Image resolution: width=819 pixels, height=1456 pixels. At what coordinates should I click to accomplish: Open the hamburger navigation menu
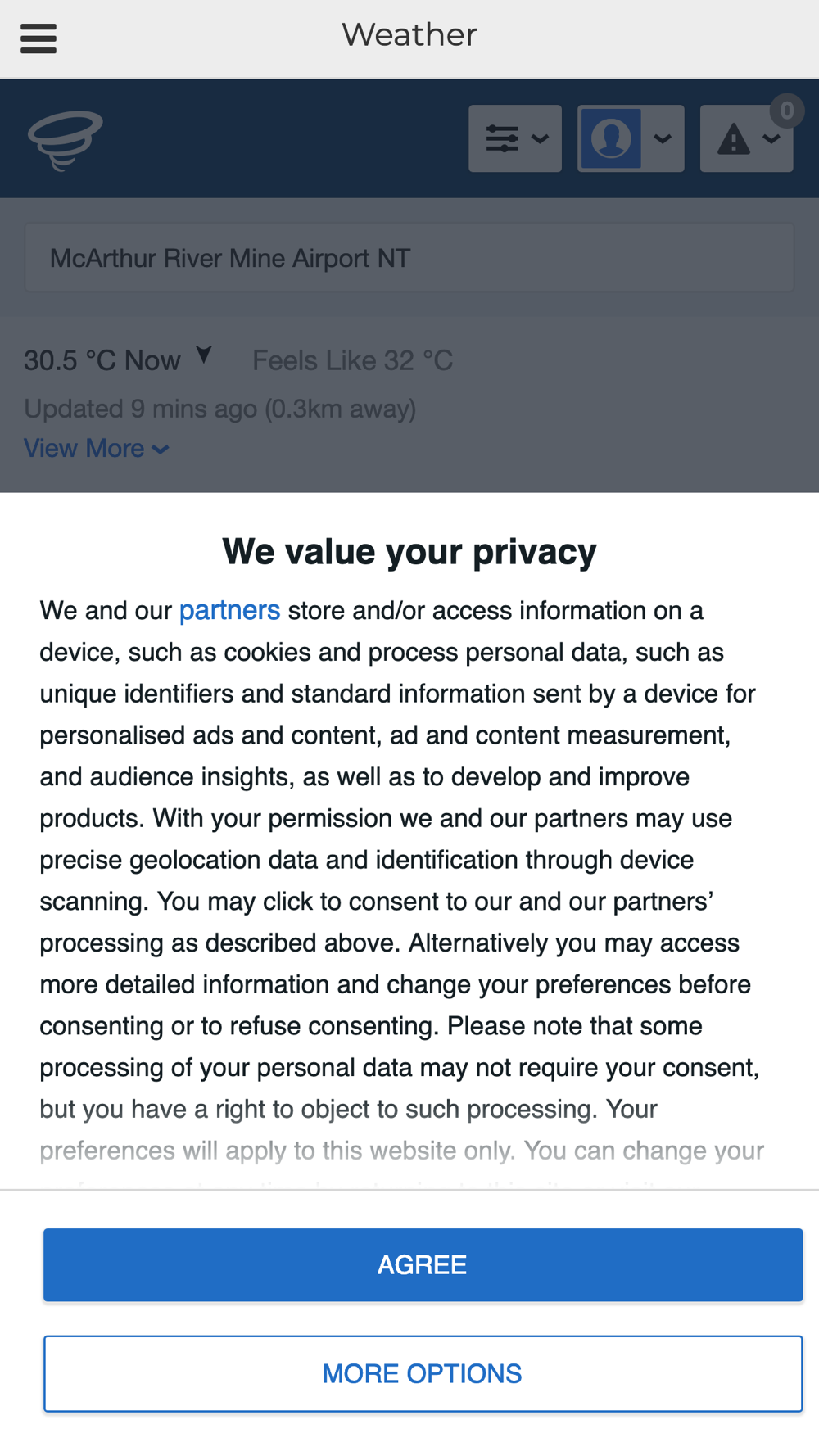38,38
